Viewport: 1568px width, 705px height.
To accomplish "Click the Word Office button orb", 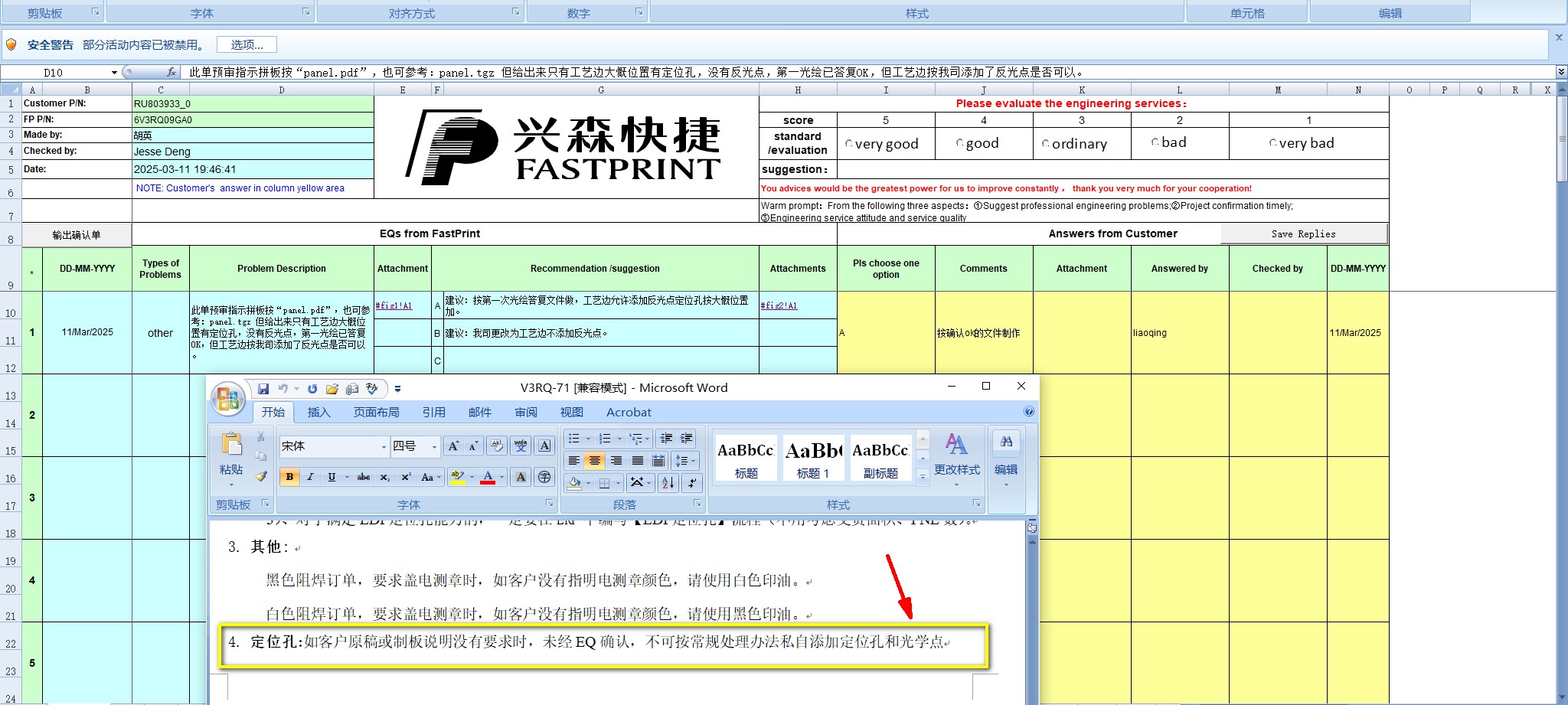I will (228, 399).
